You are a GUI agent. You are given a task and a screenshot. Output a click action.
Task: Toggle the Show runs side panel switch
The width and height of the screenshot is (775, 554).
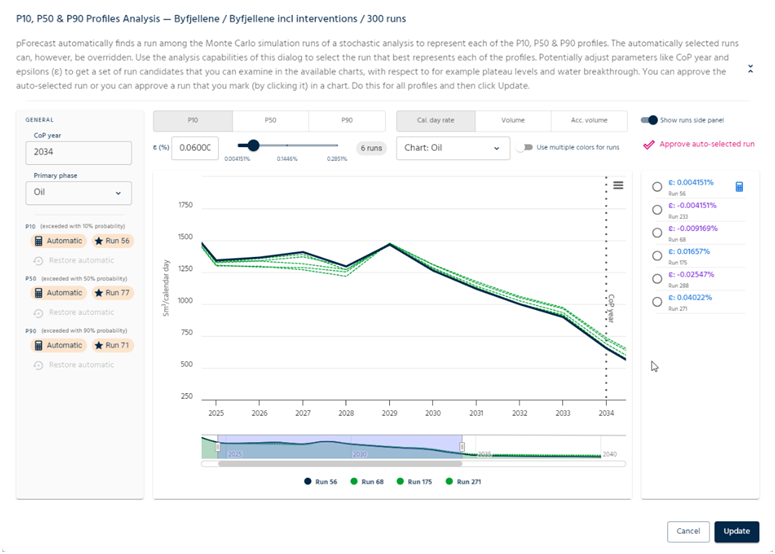650,120
